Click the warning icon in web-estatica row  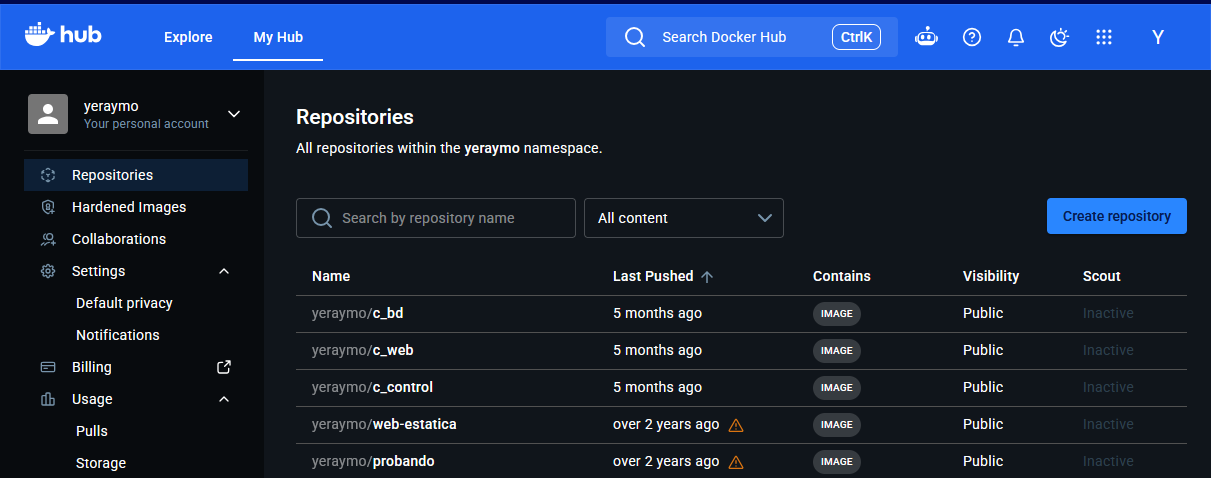click(736, 425)
